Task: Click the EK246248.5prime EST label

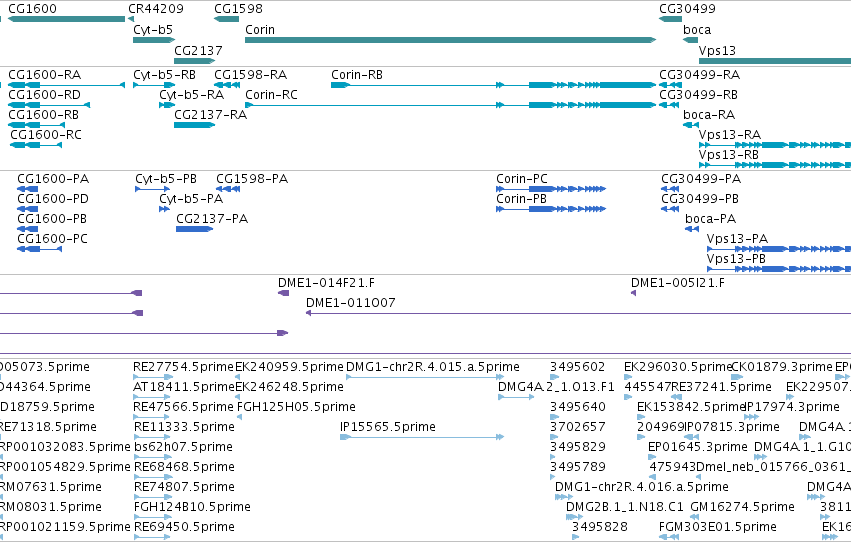Action: tap(289, 387)
